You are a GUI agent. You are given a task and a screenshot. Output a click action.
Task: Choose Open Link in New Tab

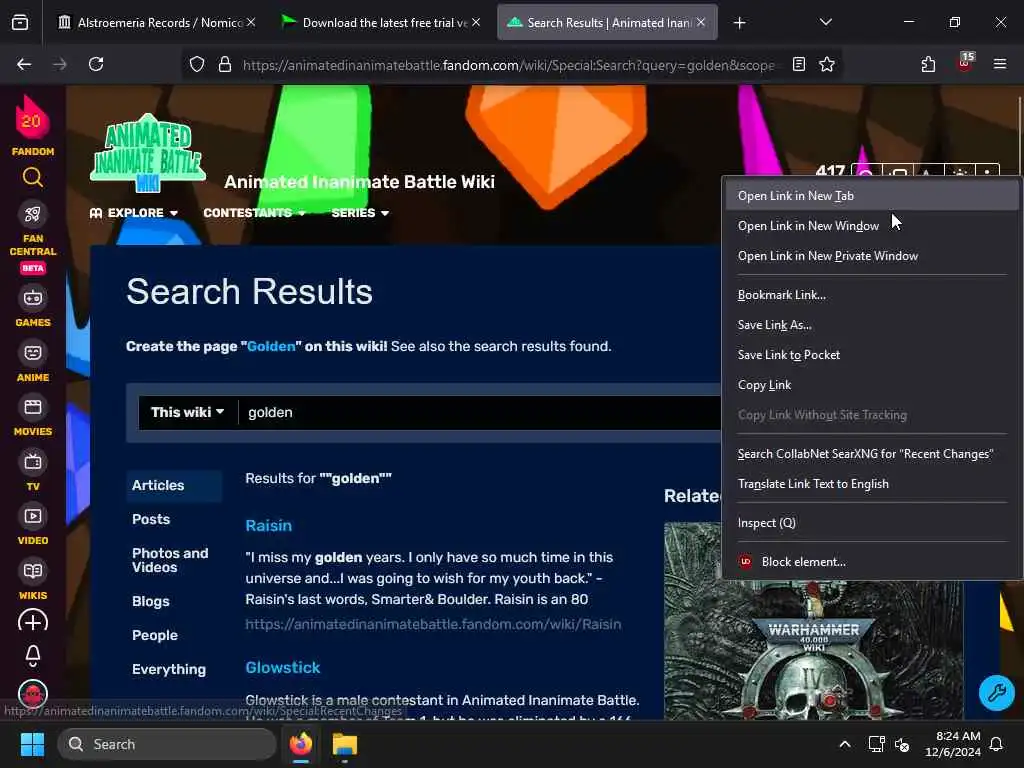pos(871,196)
